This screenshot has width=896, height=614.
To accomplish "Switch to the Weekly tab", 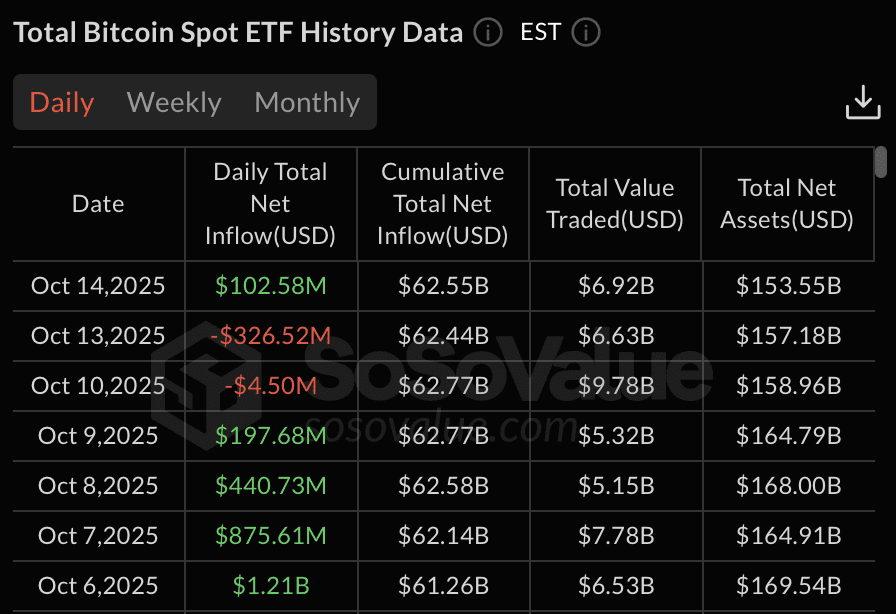I will (174, 102).
